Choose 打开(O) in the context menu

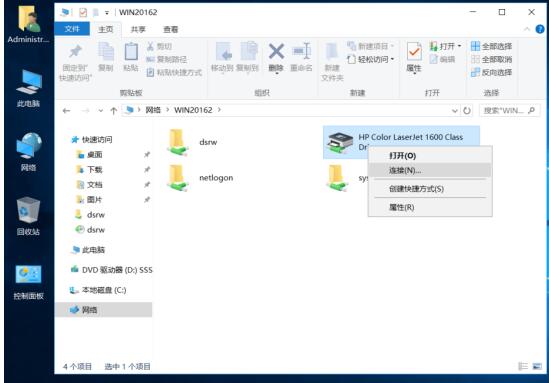point(430,156)
